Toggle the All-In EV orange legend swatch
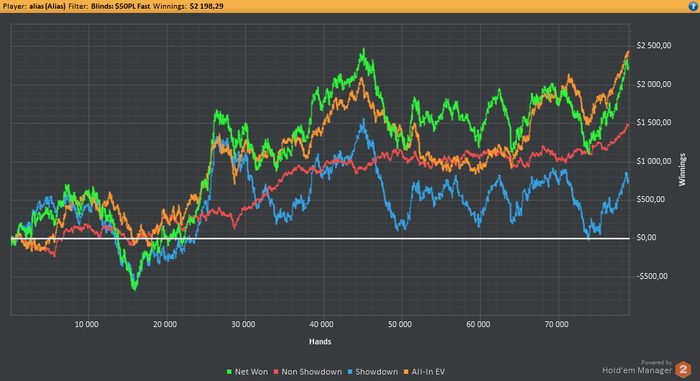This screenshot has height=381, width=700. [406, 372]
